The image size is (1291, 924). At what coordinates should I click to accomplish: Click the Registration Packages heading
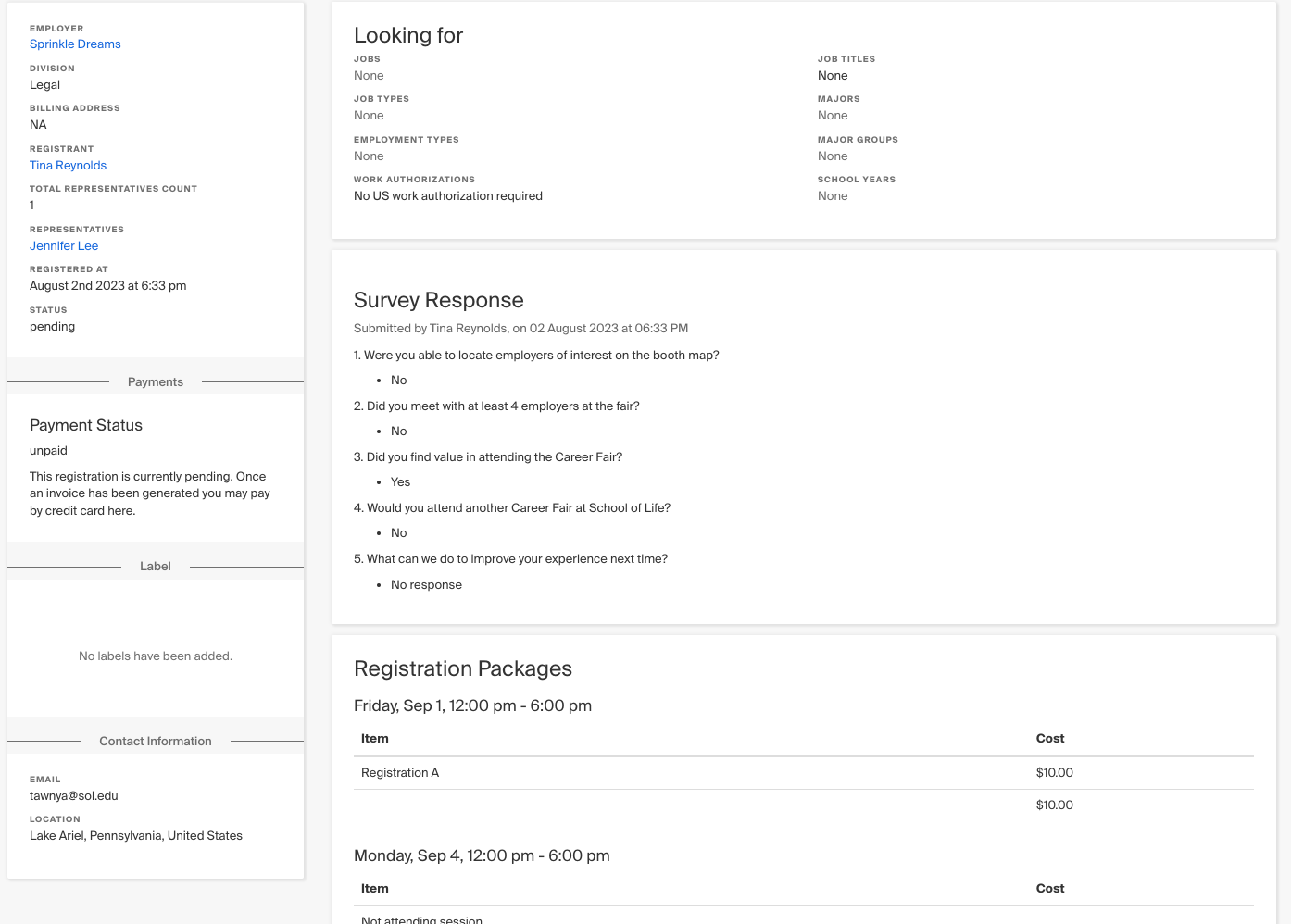pyautogui.click(x=463, y=668)
